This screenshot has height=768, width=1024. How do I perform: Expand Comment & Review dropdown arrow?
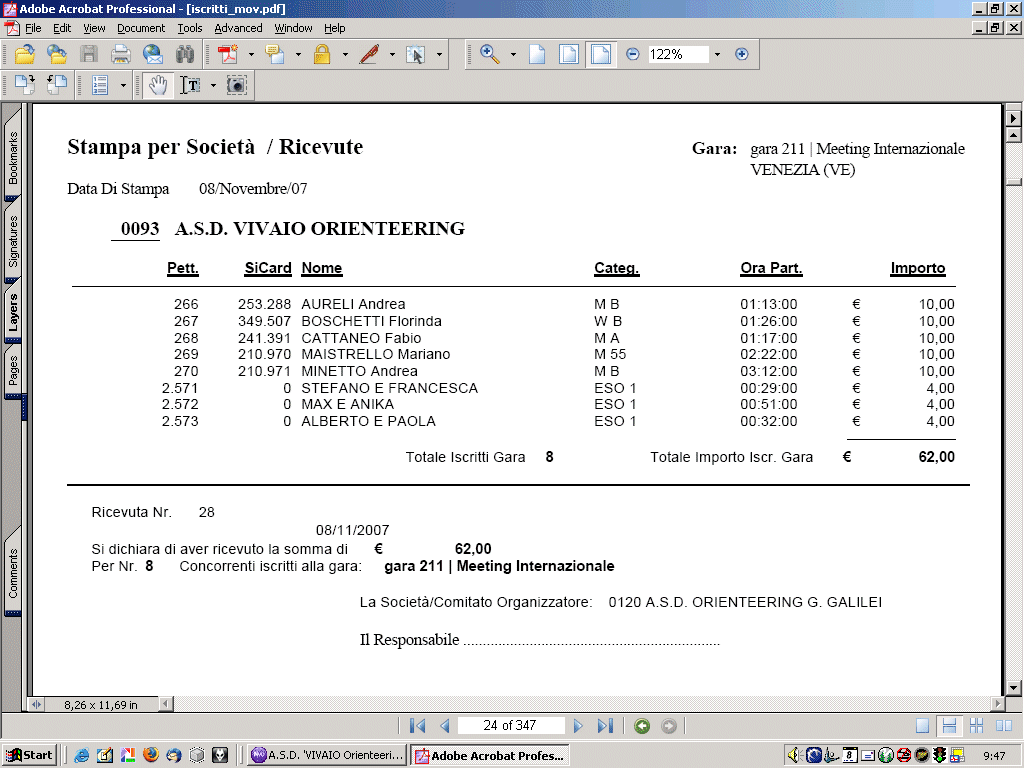298,54
